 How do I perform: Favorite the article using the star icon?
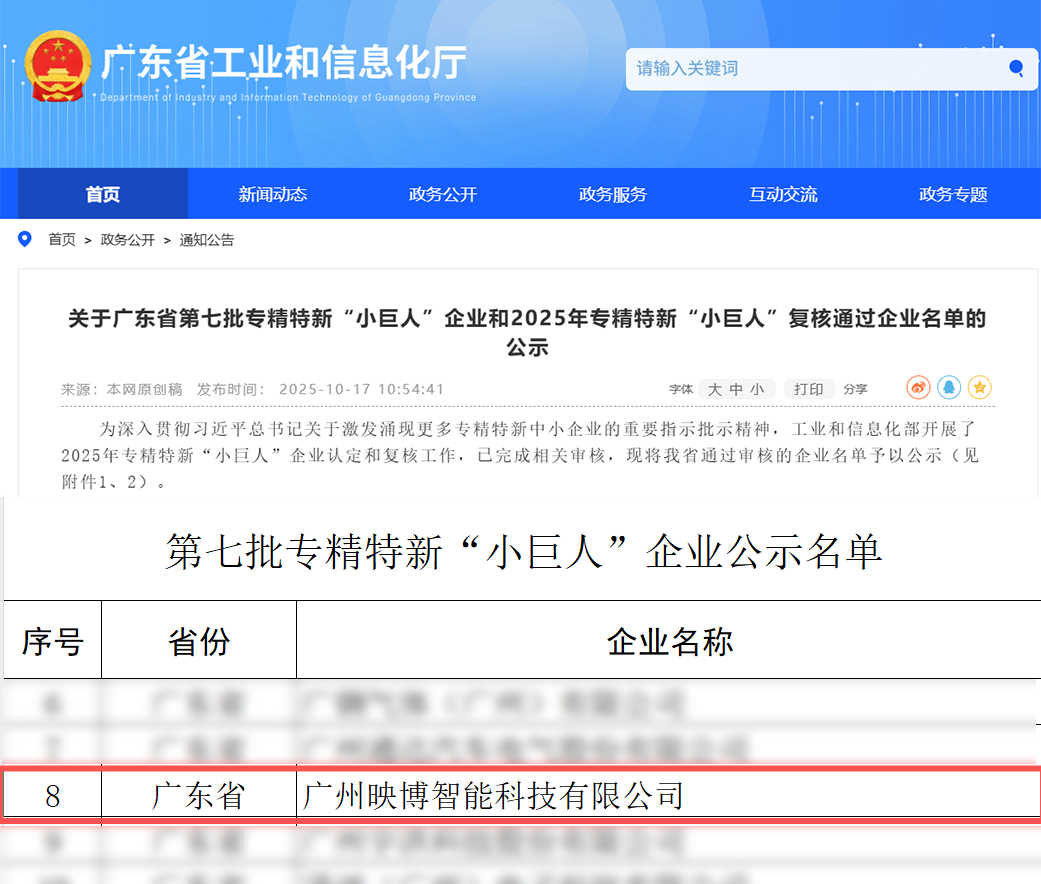pos(980,388)
